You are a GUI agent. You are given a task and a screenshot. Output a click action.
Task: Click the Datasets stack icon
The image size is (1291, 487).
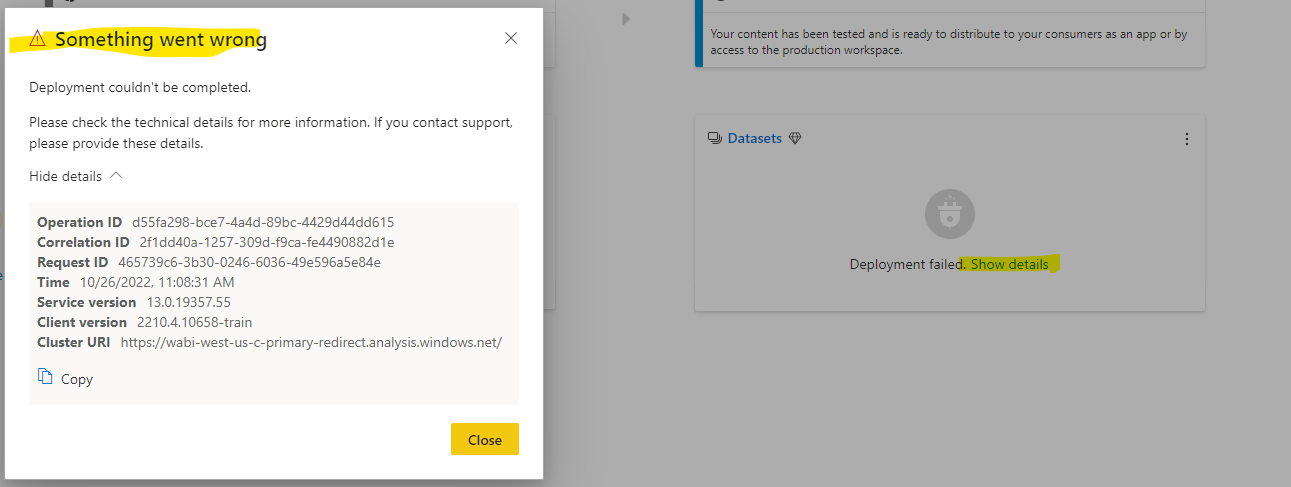click(714, 139)
